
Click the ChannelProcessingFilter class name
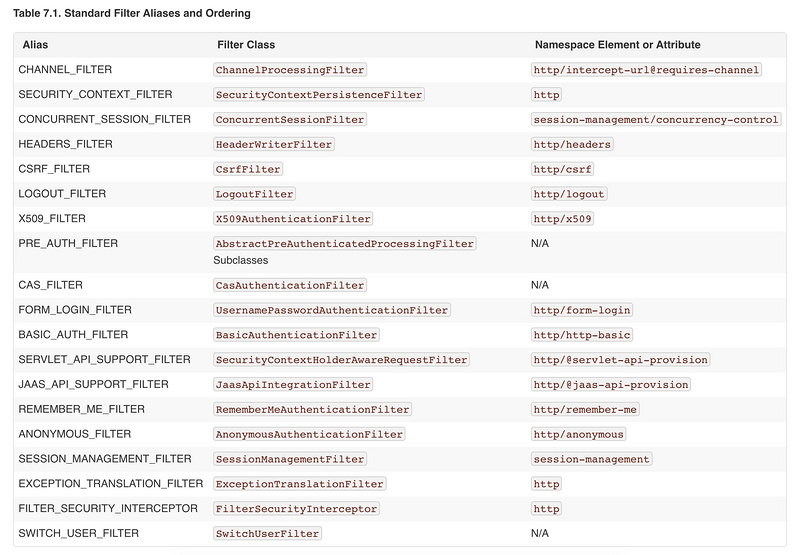290,70
